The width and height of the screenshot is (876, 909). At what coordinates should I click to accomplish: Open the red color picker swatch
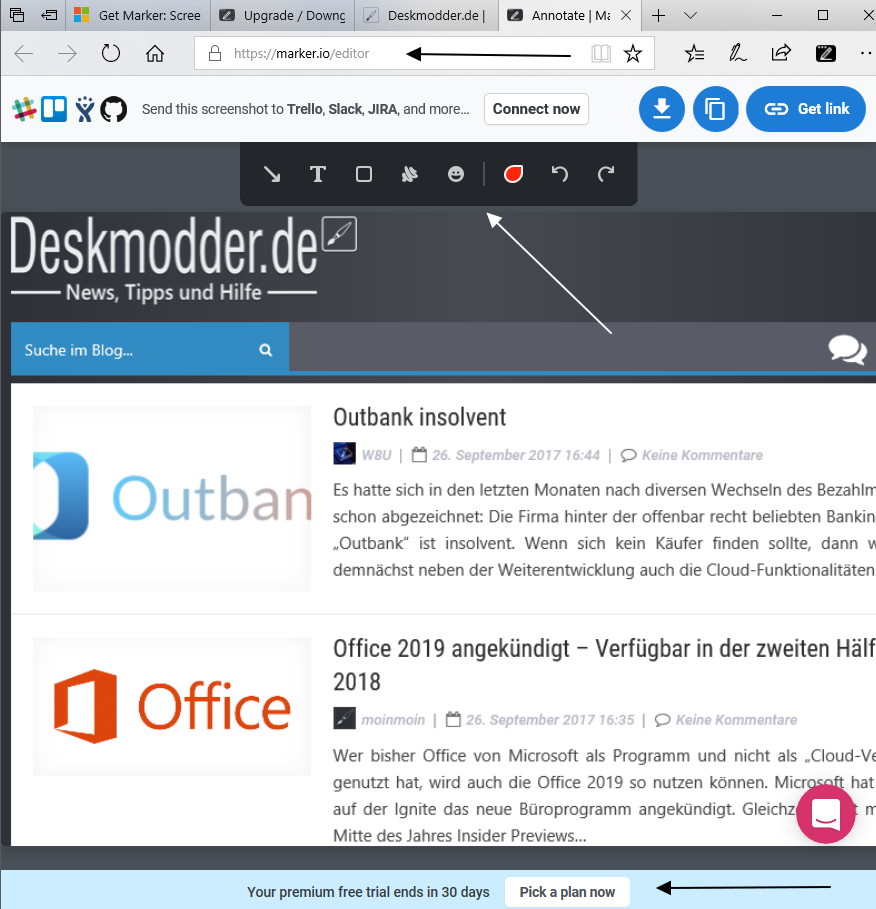coord(513,174)
